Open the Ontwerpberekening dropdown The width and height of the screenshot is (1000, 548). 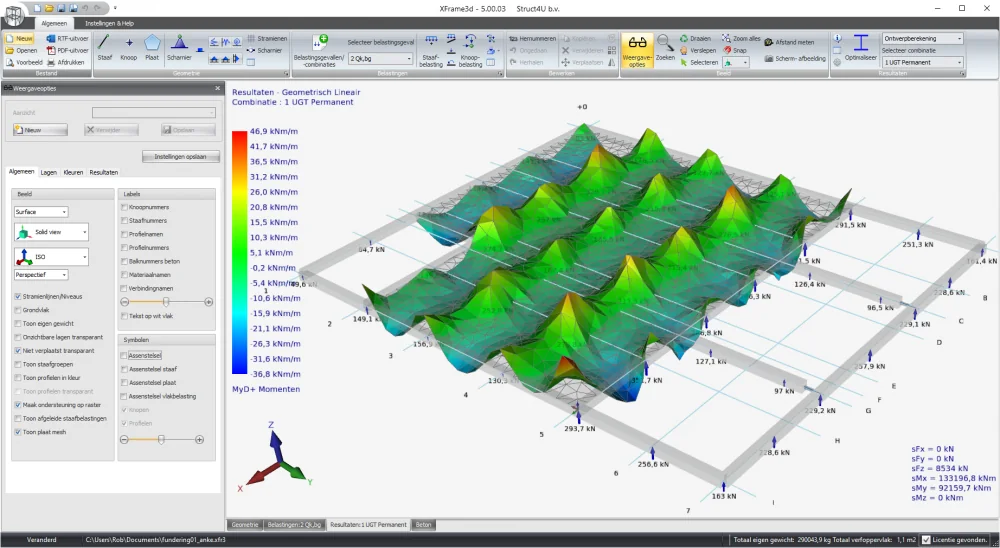pyautogui.click(x=922, y=39)
